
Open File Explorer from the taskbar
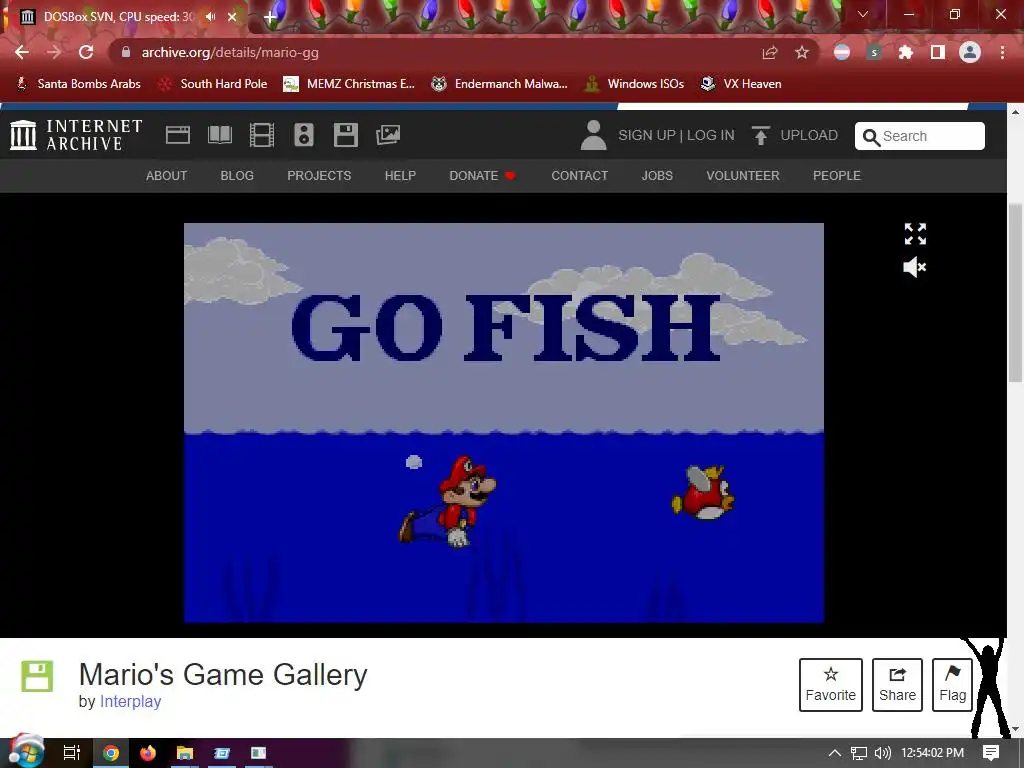185,753
